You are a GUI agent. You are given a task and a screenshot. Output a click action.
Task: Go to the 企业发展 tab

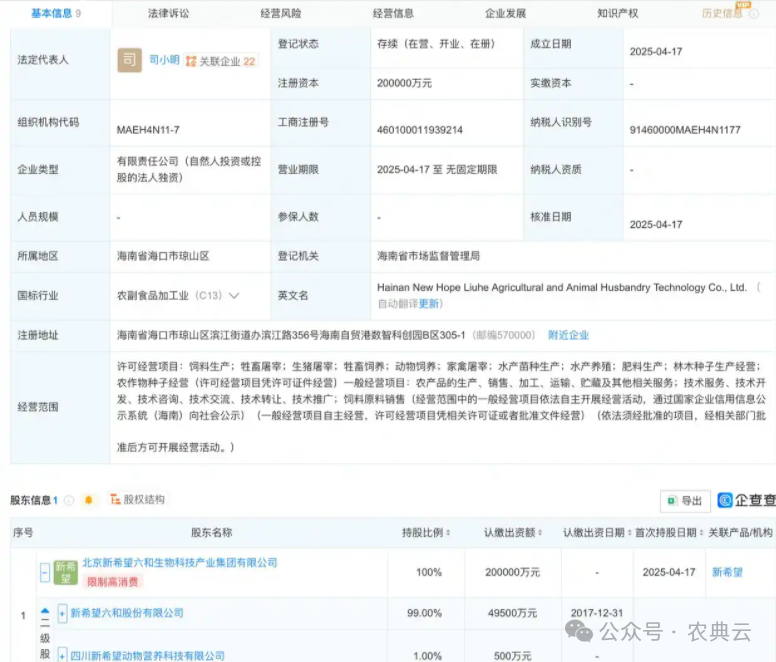coord(505,13)
